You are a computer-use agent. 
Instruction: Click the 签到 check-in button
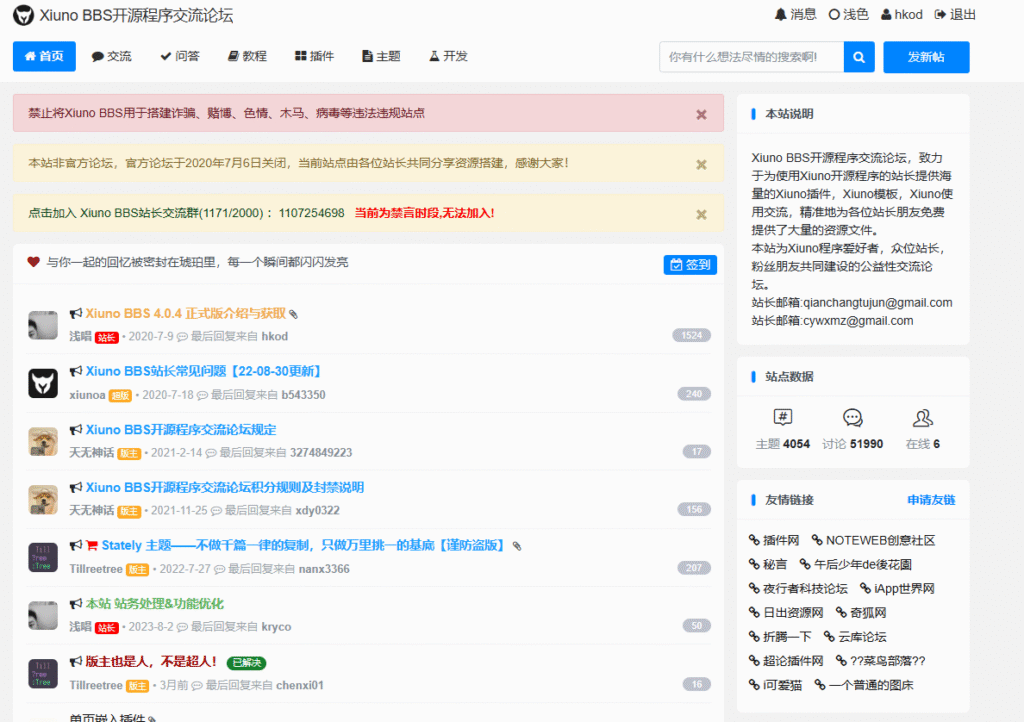(690, 265)
